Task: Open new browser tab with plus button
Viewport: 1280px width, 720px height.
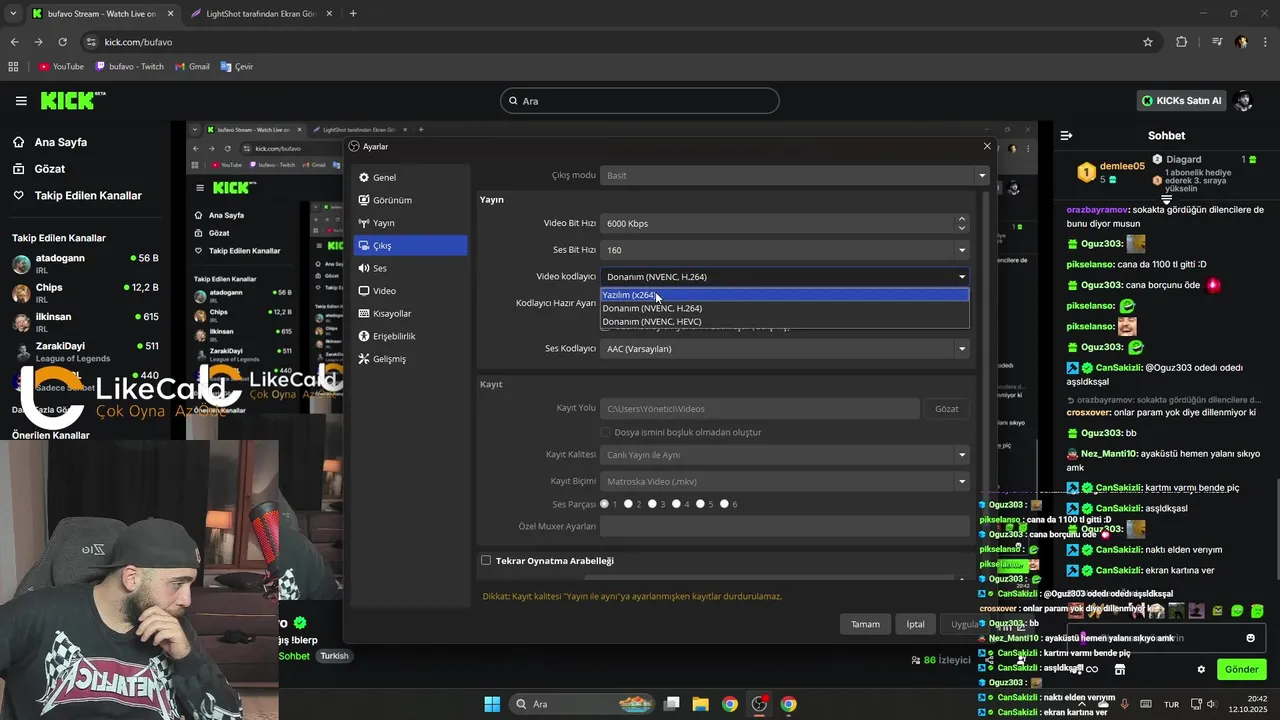Action: pos(353,14)
